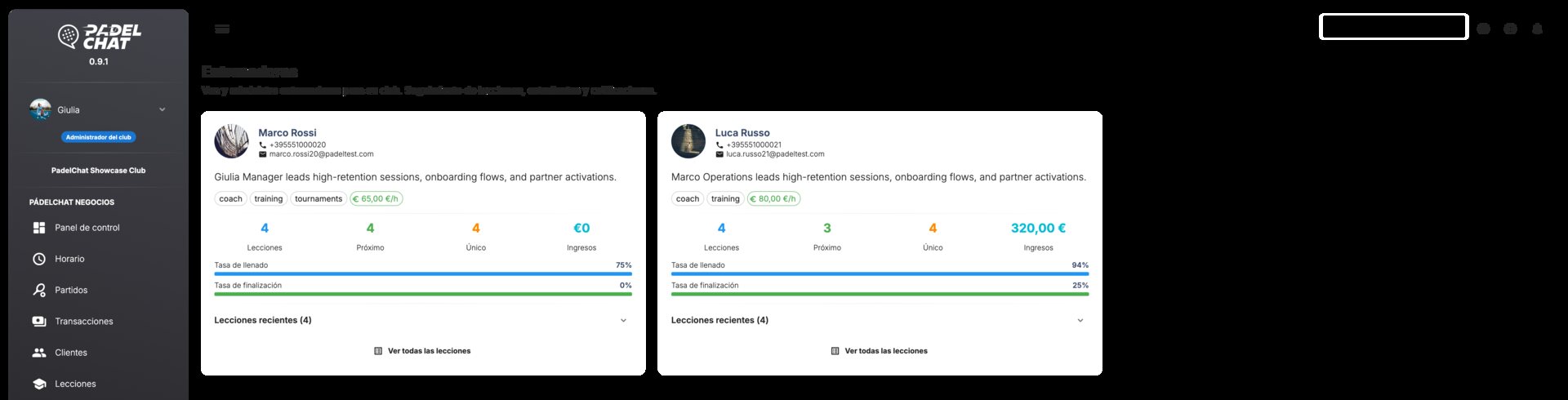Click the Panel de control grid icon
The image size is (1568, 400).
coord(39,228)
